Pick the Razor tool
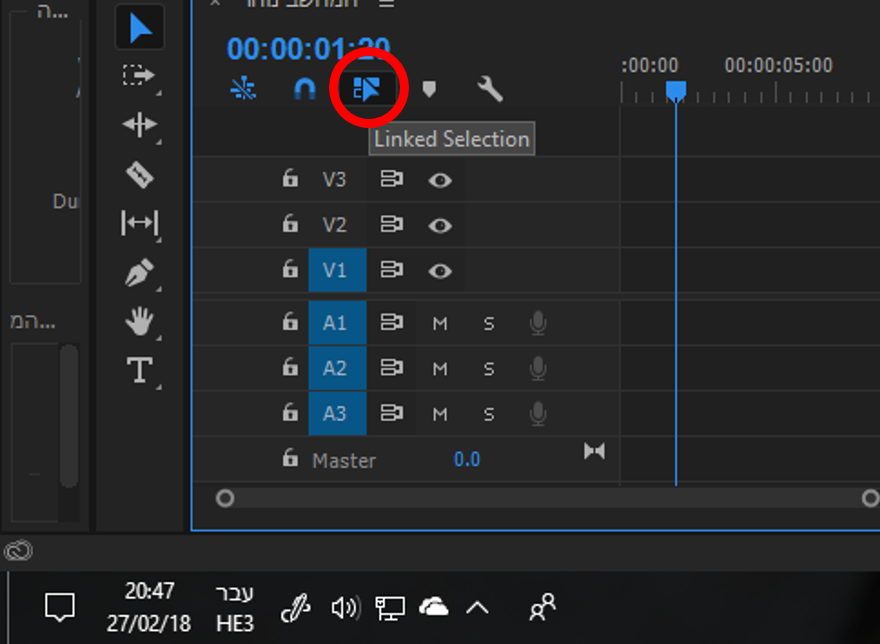The image size is (880, 644). click(139, 174)
